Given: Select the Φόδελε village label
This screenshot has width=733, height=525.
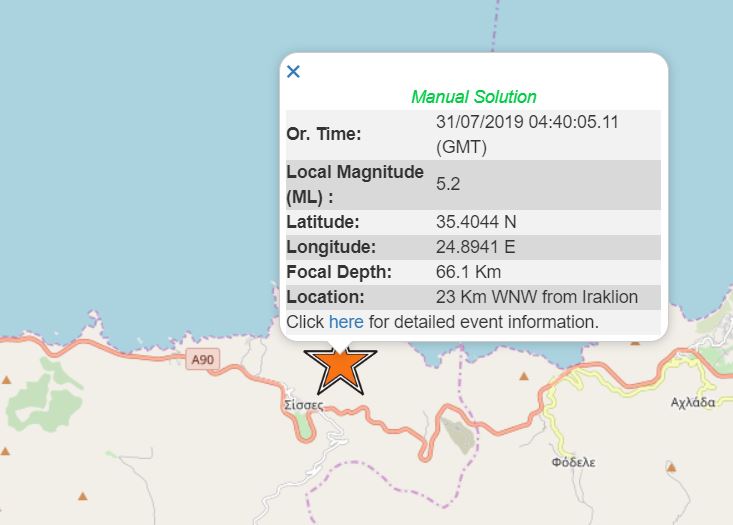Looking at the screenshot, I should click(573, 463).
